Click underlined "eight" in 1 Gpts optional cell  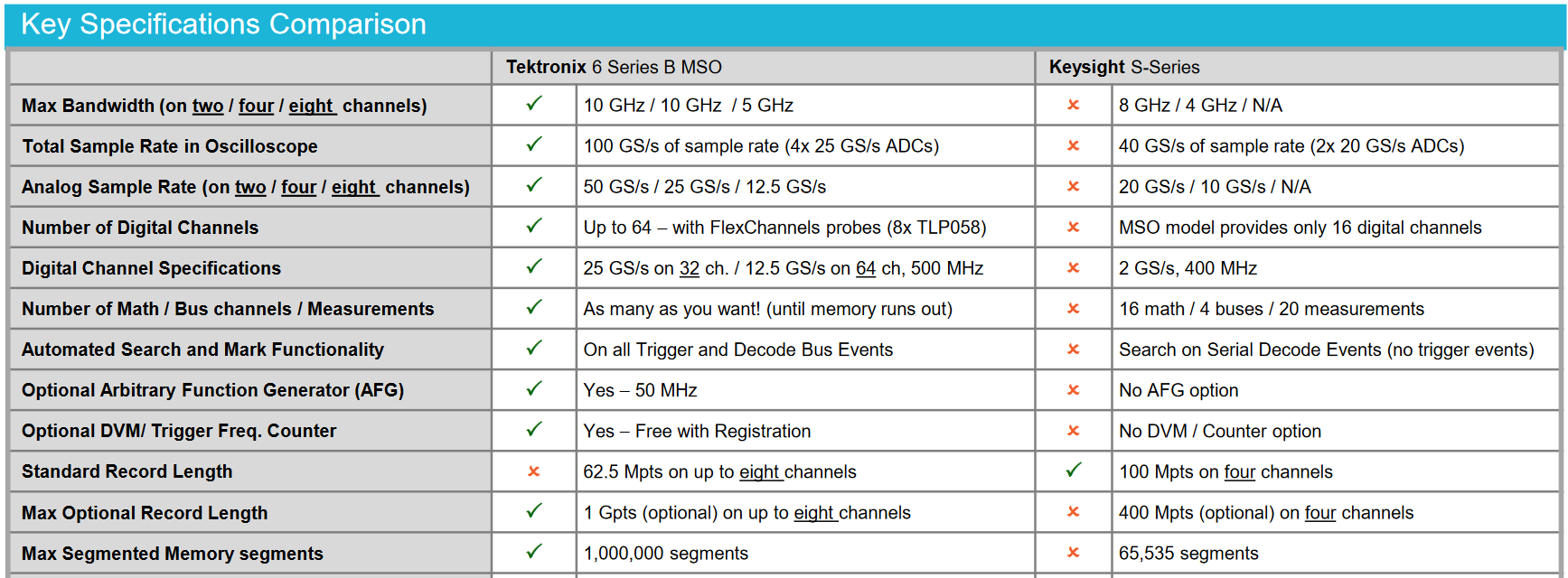tap(814, 514)
